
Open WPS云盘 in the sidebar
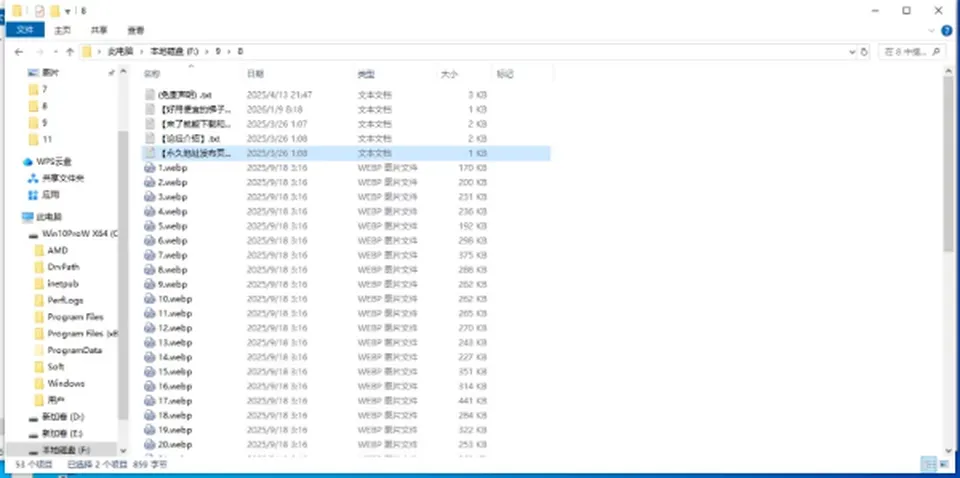[x=54, y=162]
